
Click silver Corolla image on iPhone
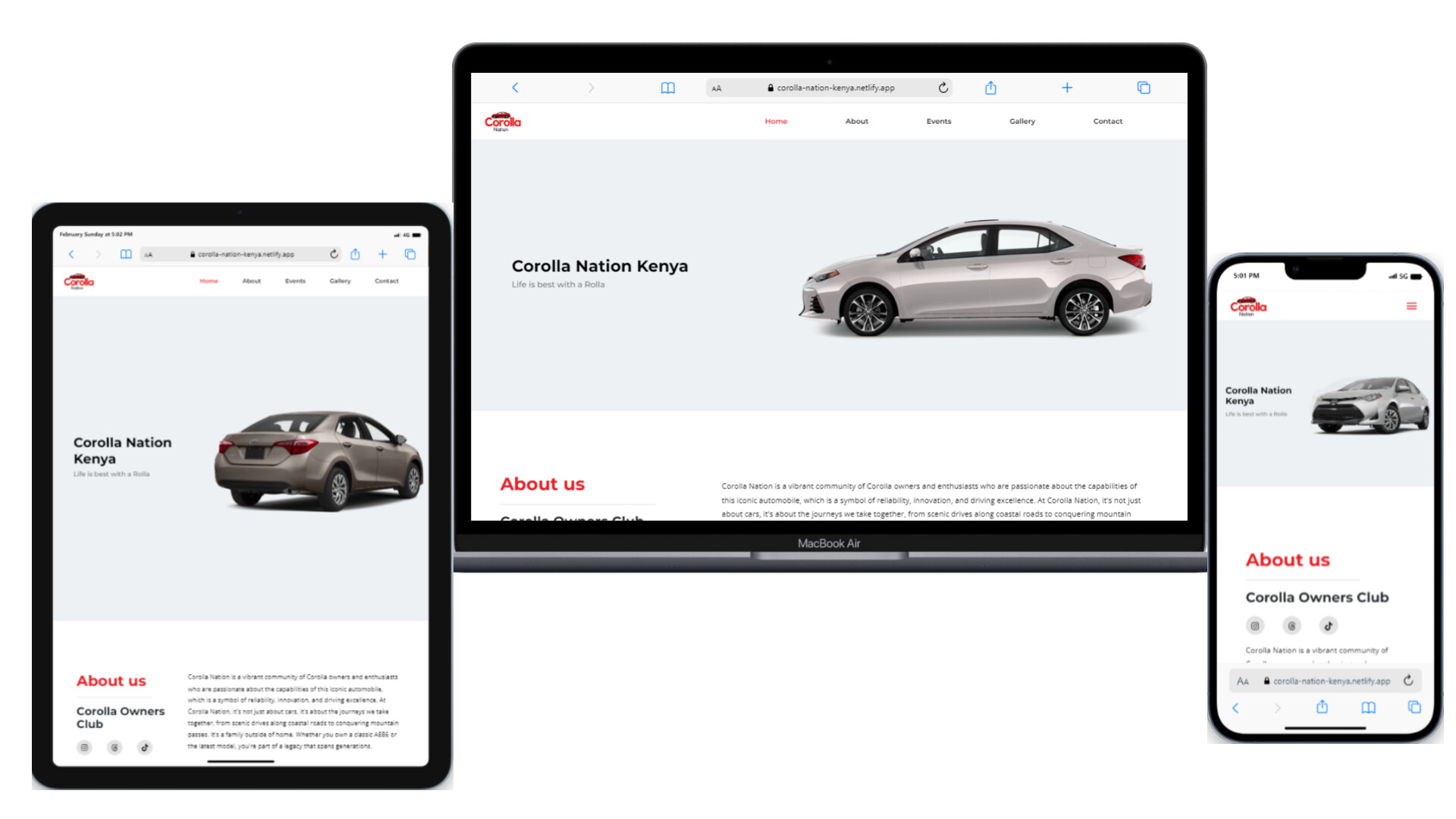[1370, 405]
